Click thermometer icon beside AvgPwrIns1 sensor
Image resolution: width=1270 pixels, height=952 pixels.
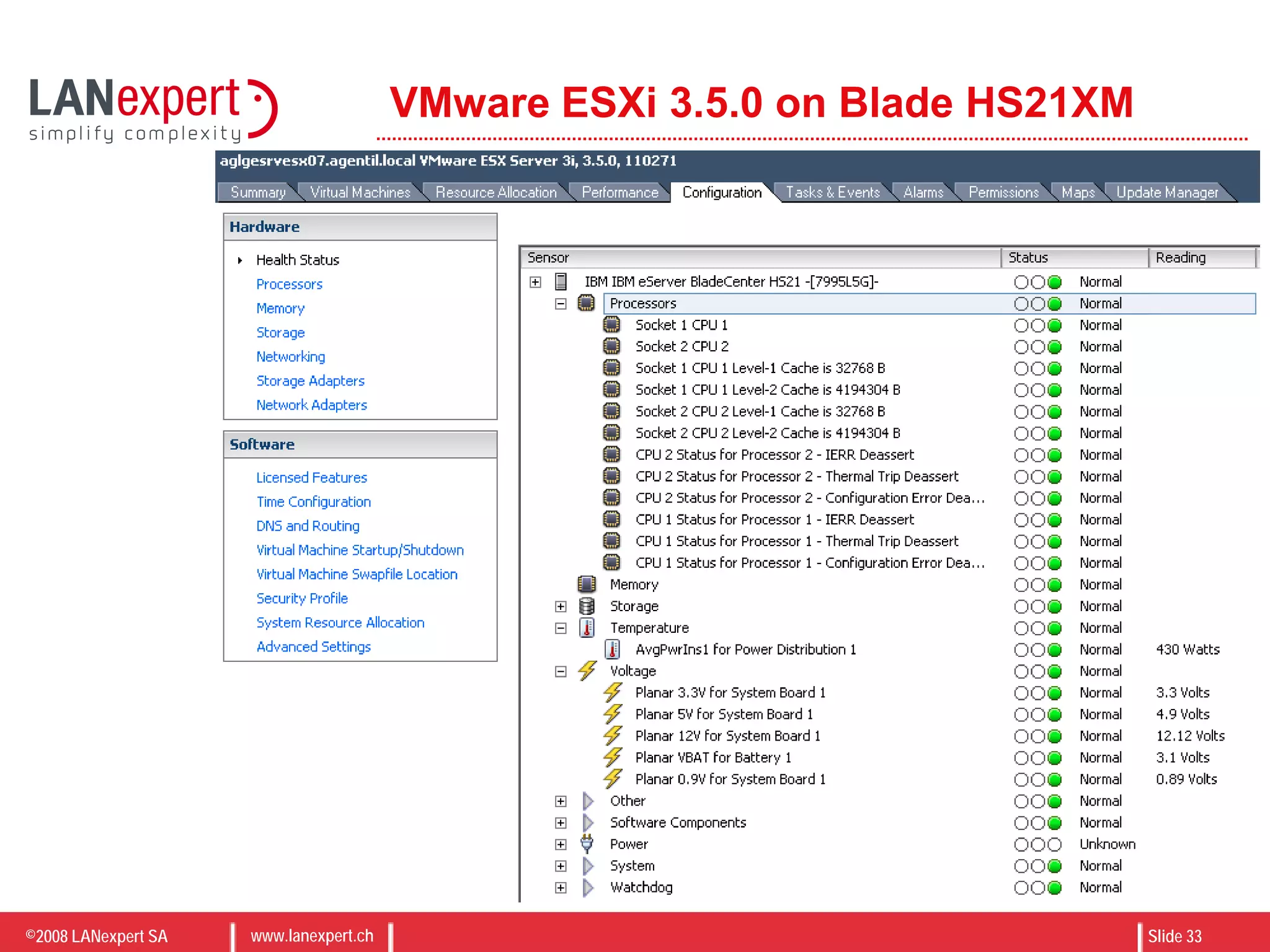612,650
